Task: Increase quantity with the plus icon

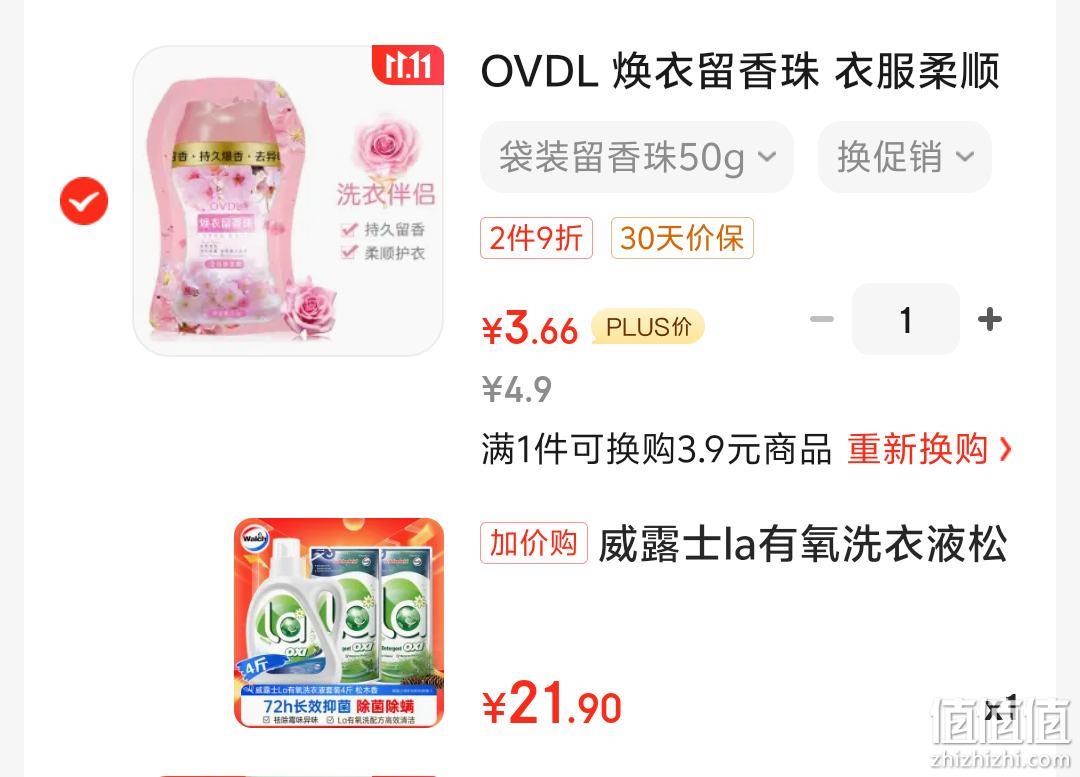Action: pos(990,320)
